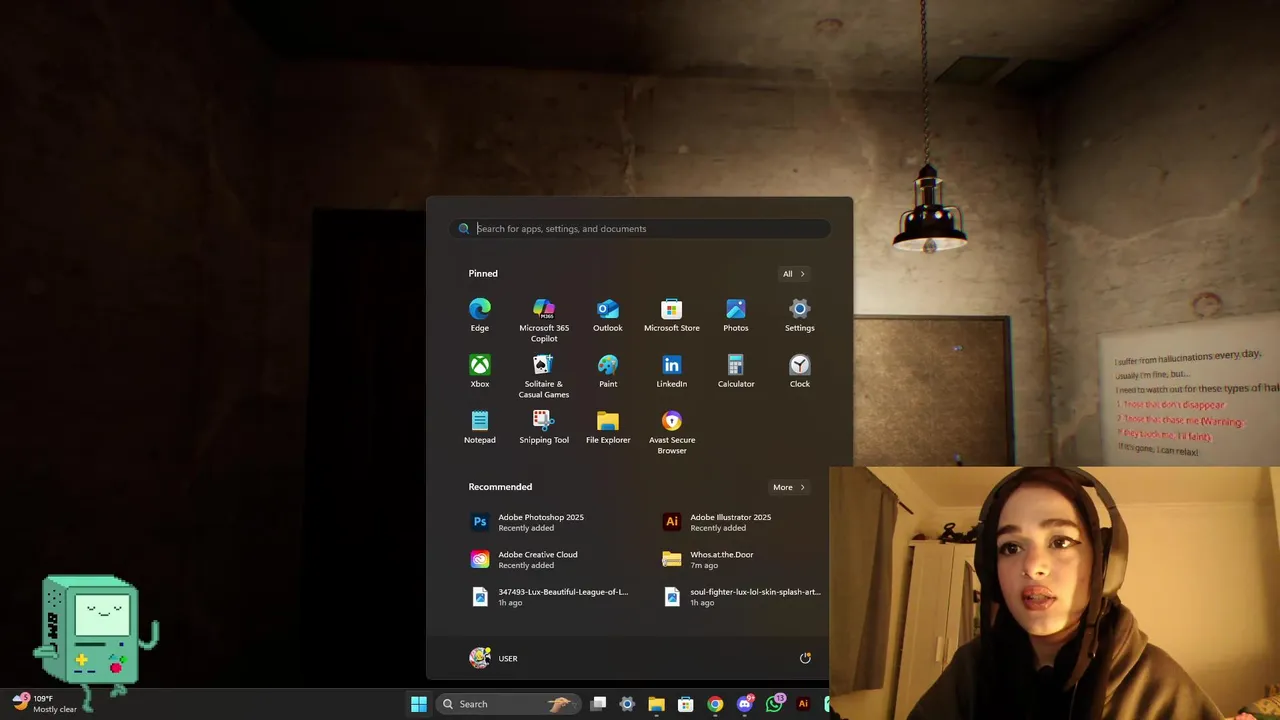Click the power button icon
The image size is (1280, 720).
[x=805, y=658]
